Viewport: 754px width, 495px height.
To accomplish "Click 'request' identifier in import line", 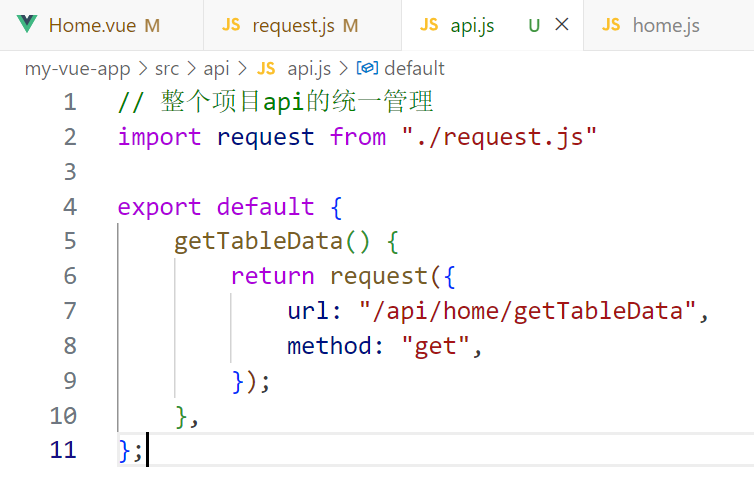I will click(265, 139).
